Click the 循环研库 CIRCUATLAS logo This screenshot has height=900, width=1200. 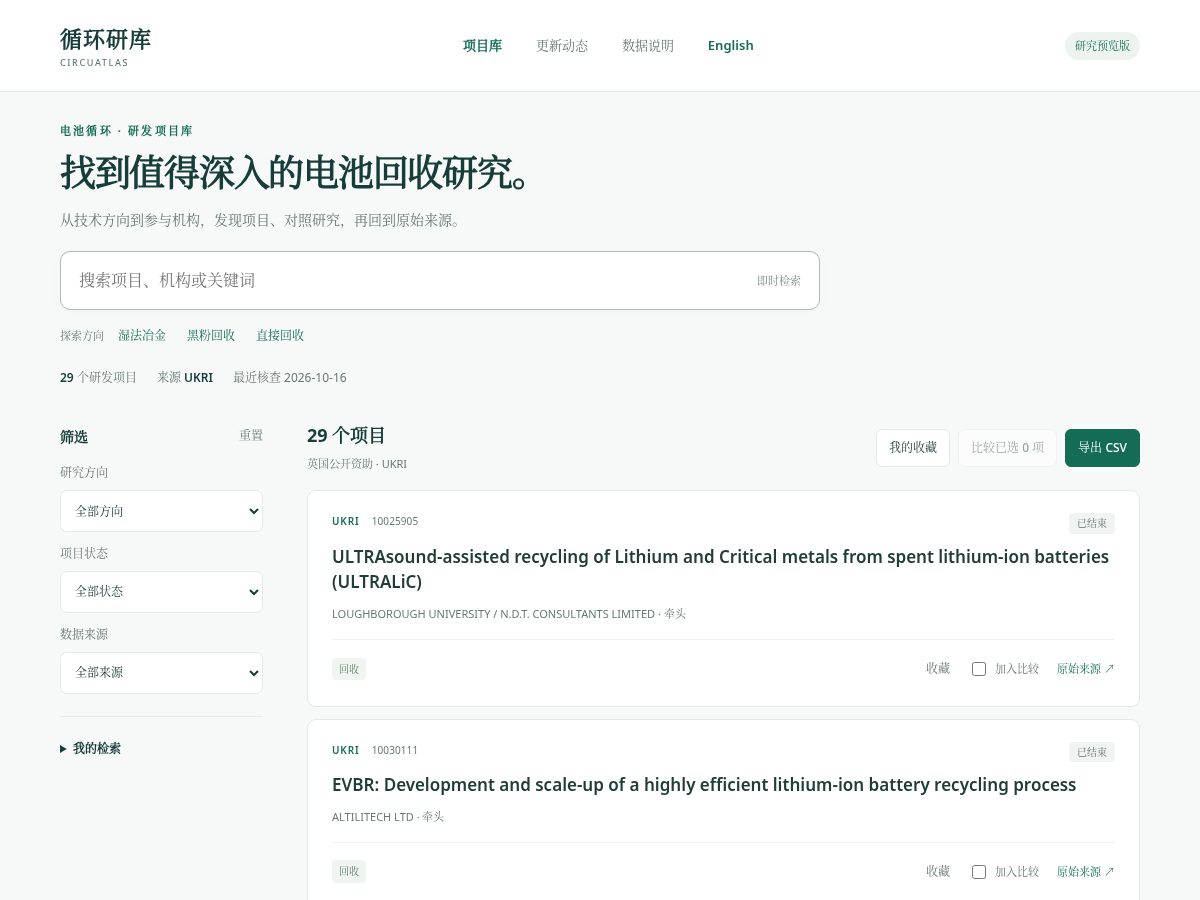point(105,46)
